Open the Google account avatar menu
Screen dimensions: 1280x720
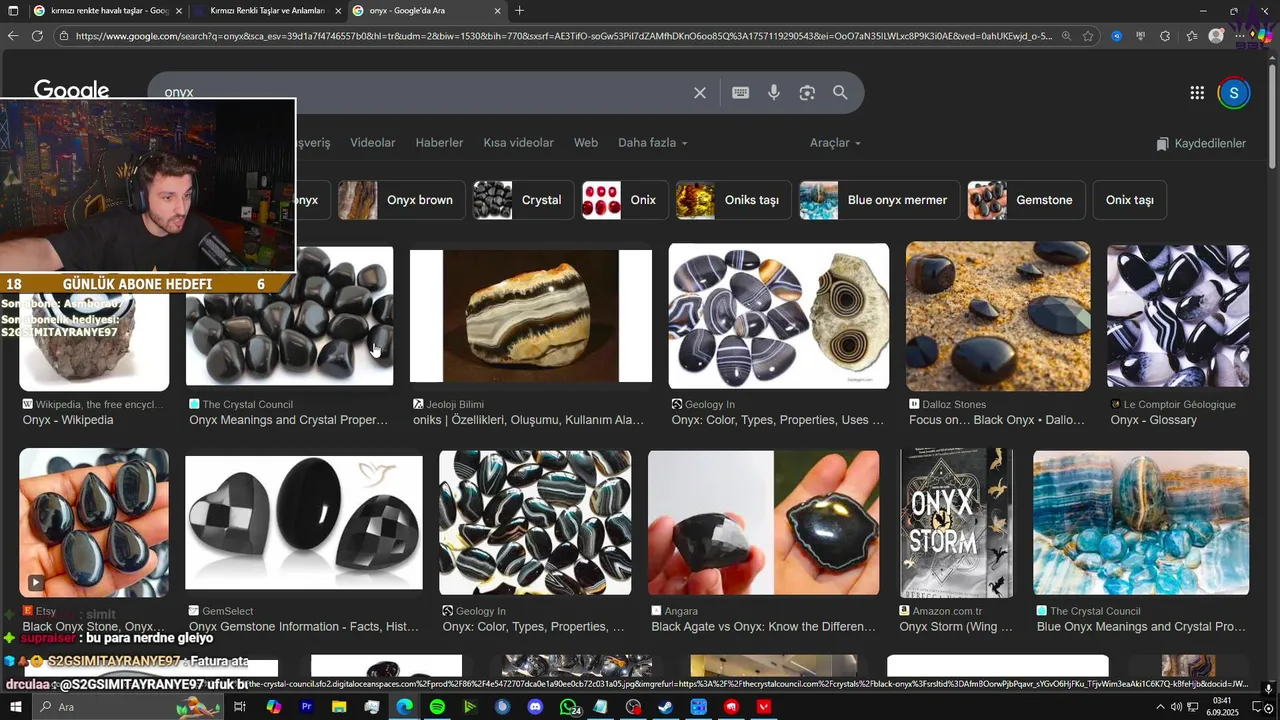pos(1234,93)
